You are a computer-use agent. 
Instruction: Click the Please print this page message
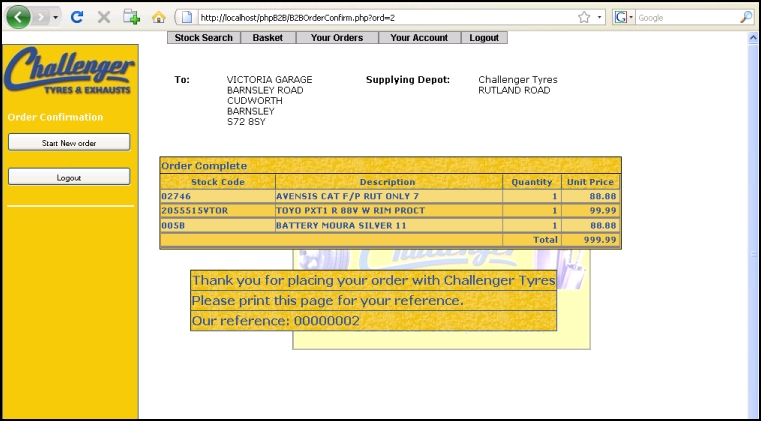click(x=328, y=301)
